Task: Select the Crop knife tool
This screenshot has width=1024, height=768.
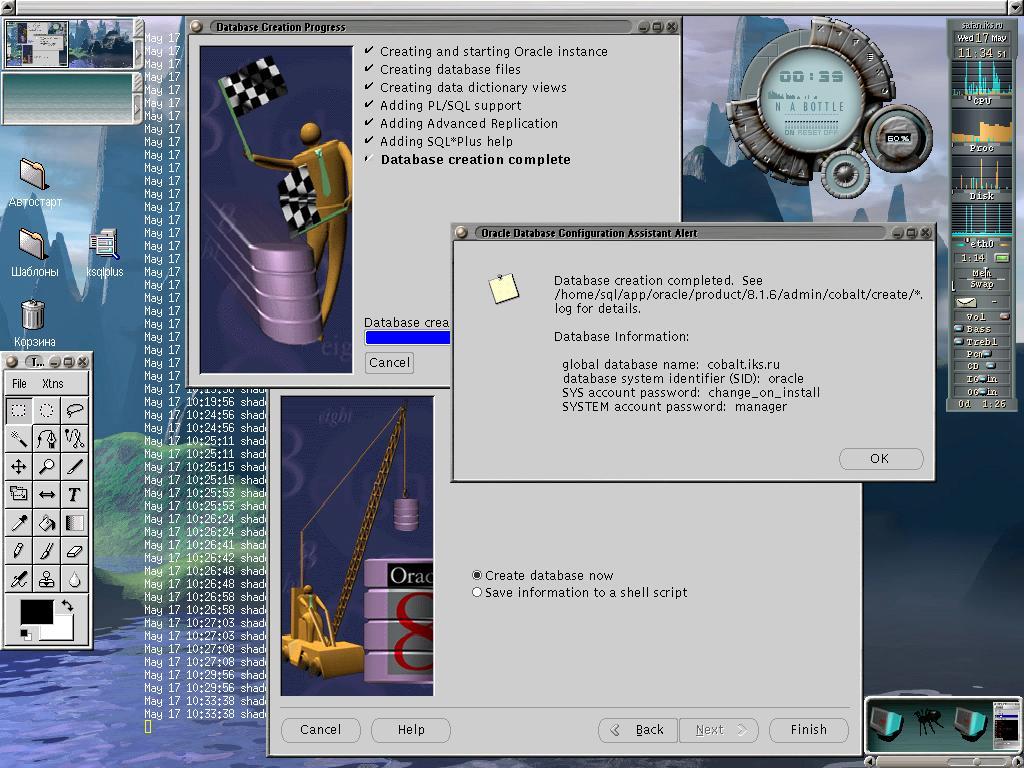Action: tap(74, 466)
